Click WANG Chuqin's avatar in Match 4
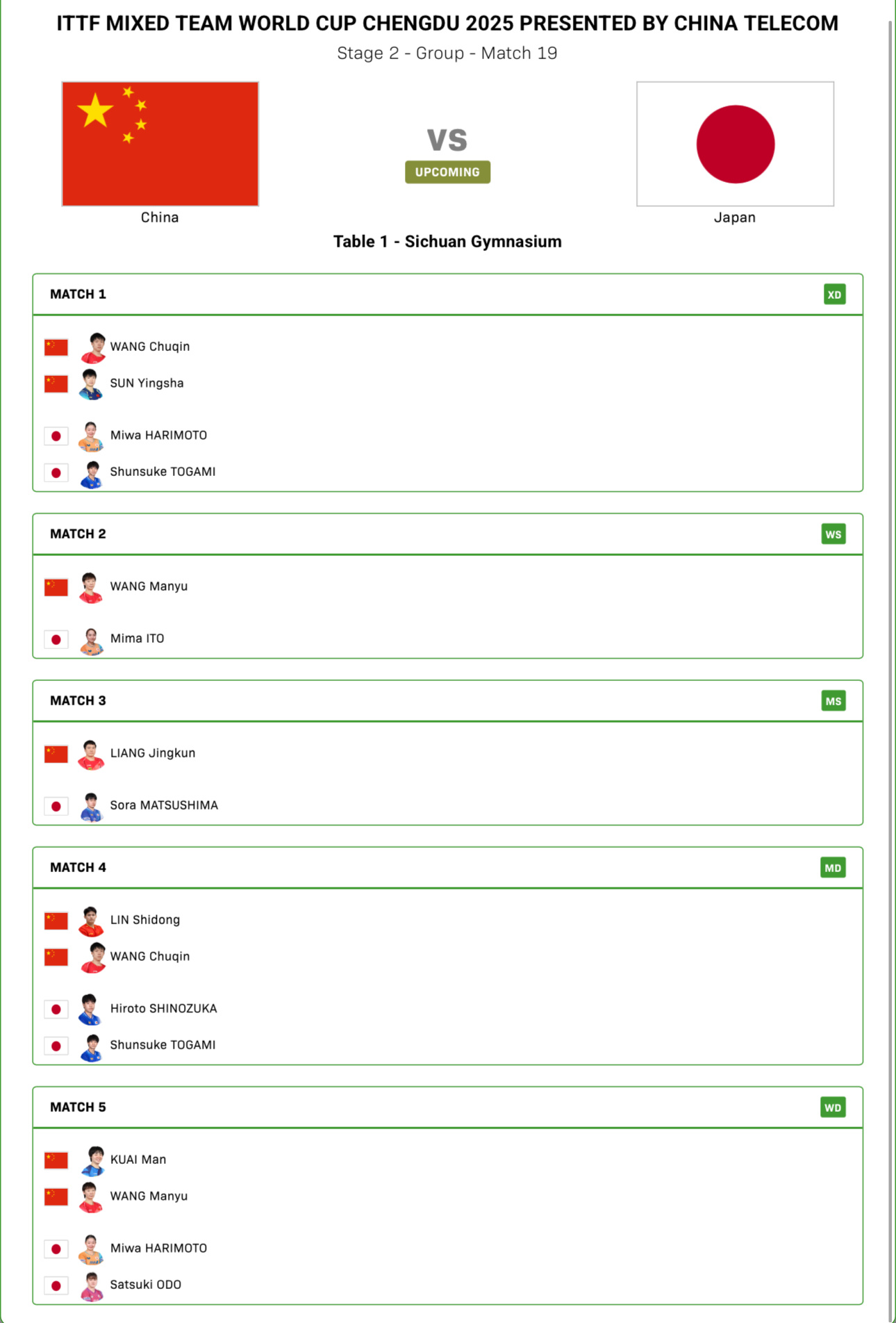Image resolution: width=896 pixels, height=1323 pixels. point(92,958)
